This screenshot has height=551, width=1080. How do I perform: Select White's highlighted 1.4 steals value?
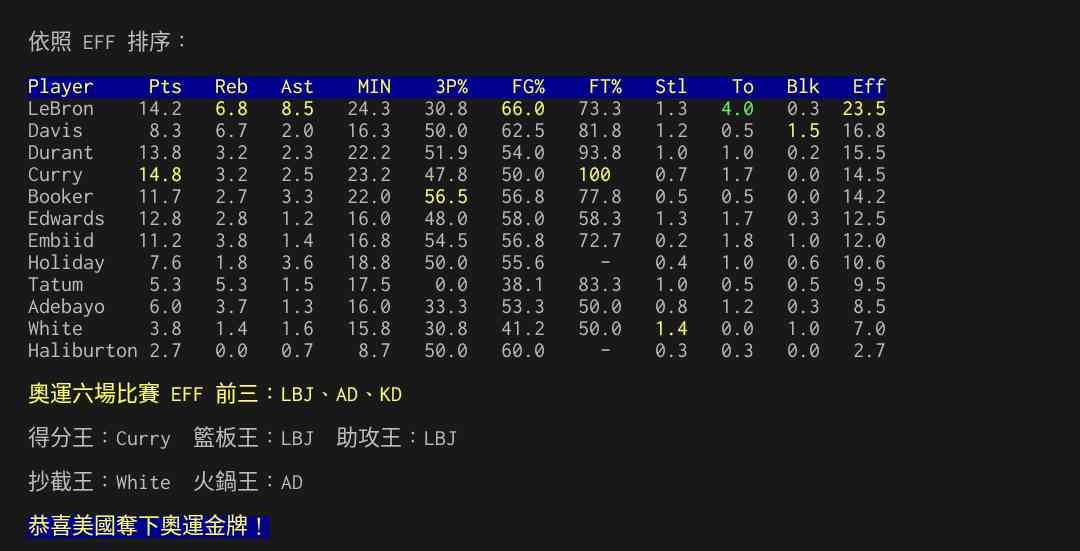coord(671,329)
